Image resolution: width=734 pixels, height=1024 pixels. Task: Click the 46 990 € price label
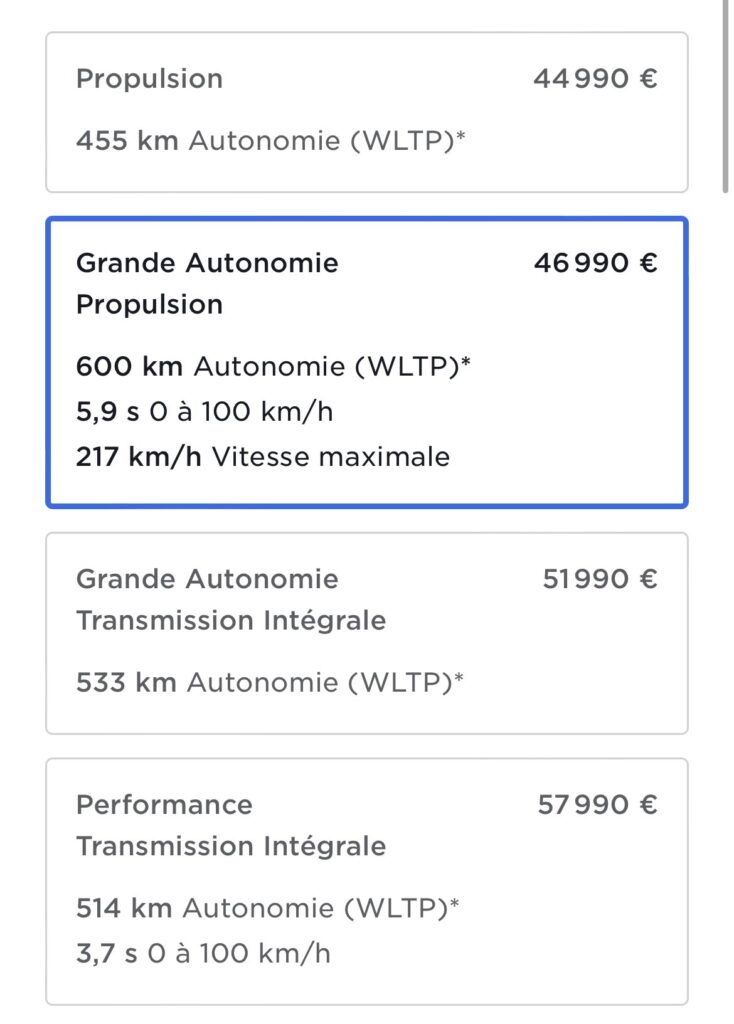coord(595,263)
